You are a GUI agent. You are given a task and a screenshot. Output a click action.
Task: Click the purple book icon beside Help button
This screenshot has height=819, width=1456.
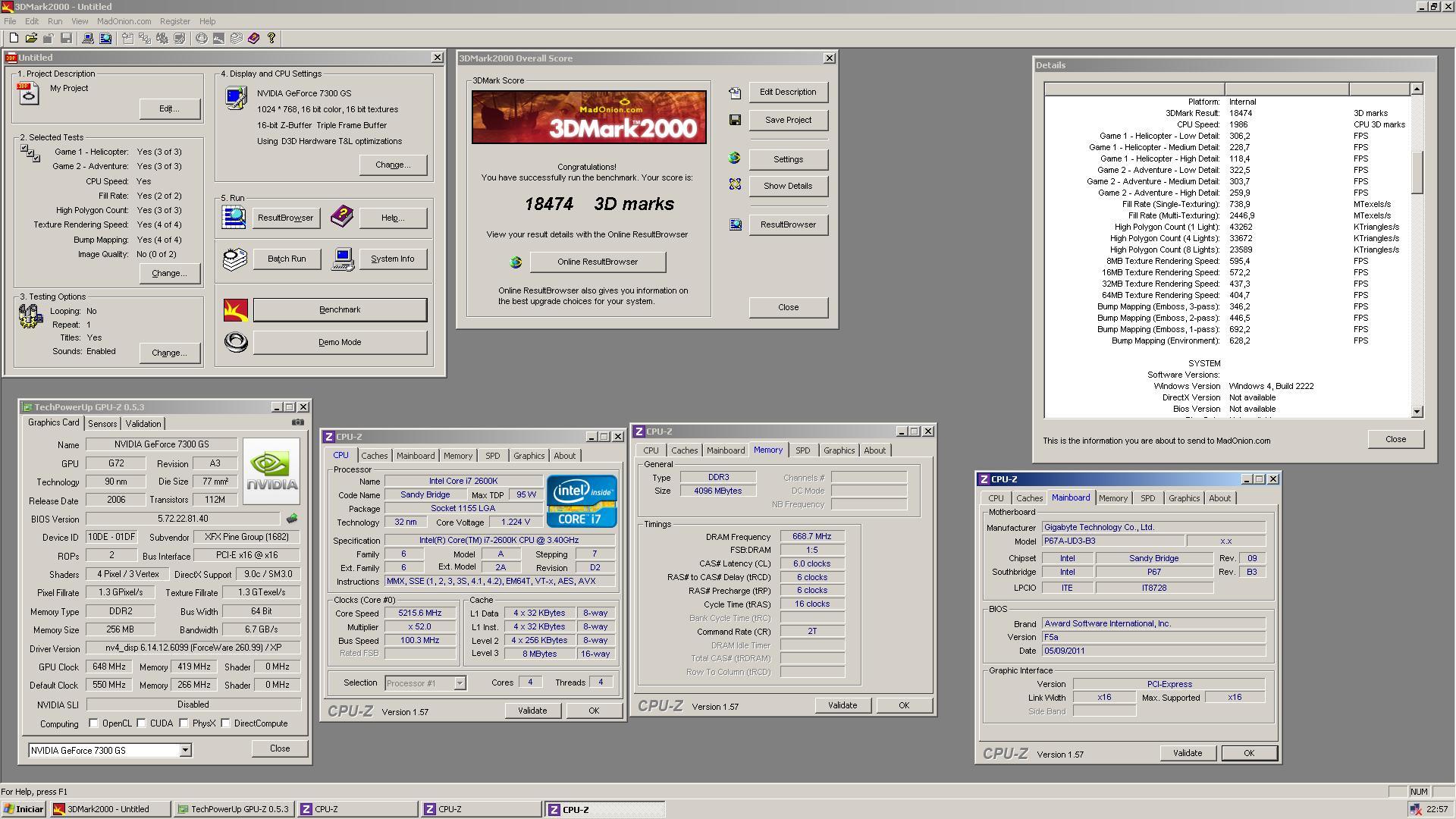click(342, 216)
